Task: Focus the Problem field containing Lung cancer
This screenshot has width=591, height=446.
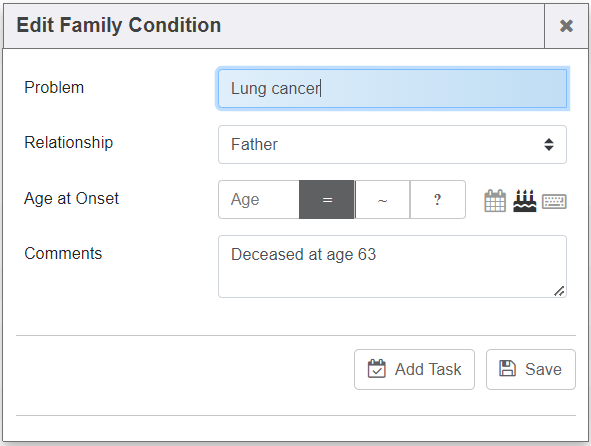Action: pos(392,89)
